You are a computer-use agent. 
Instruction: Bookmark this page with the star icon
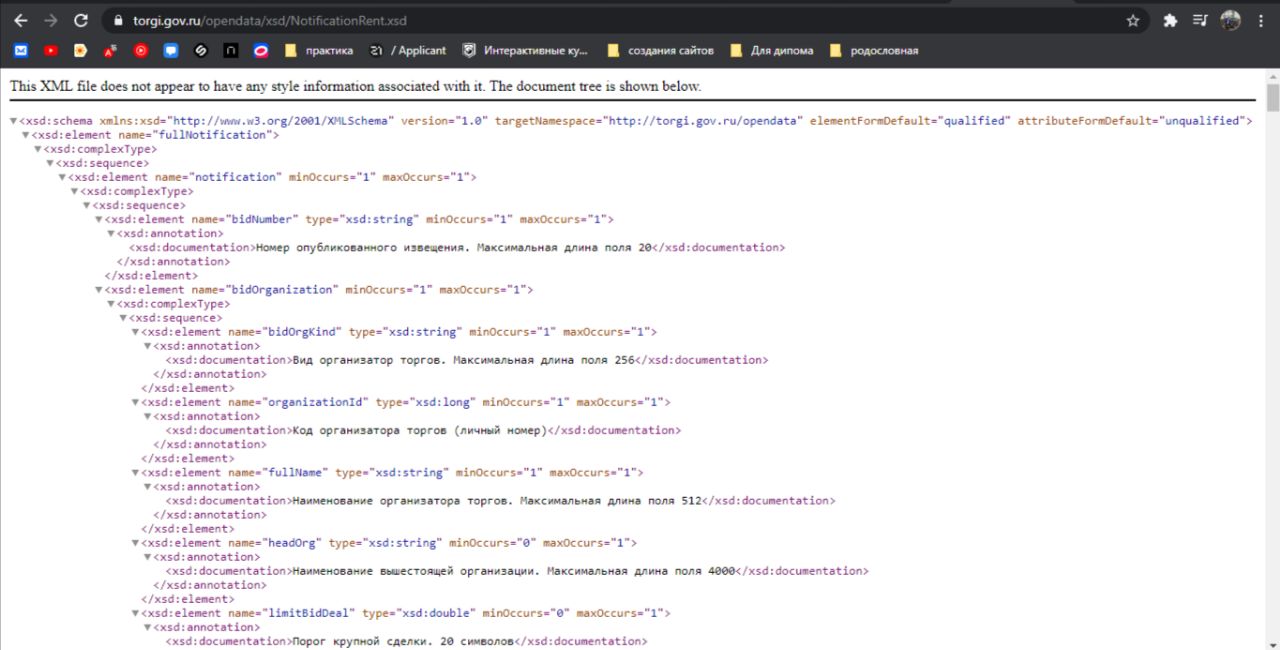[x=1133, y=20]
